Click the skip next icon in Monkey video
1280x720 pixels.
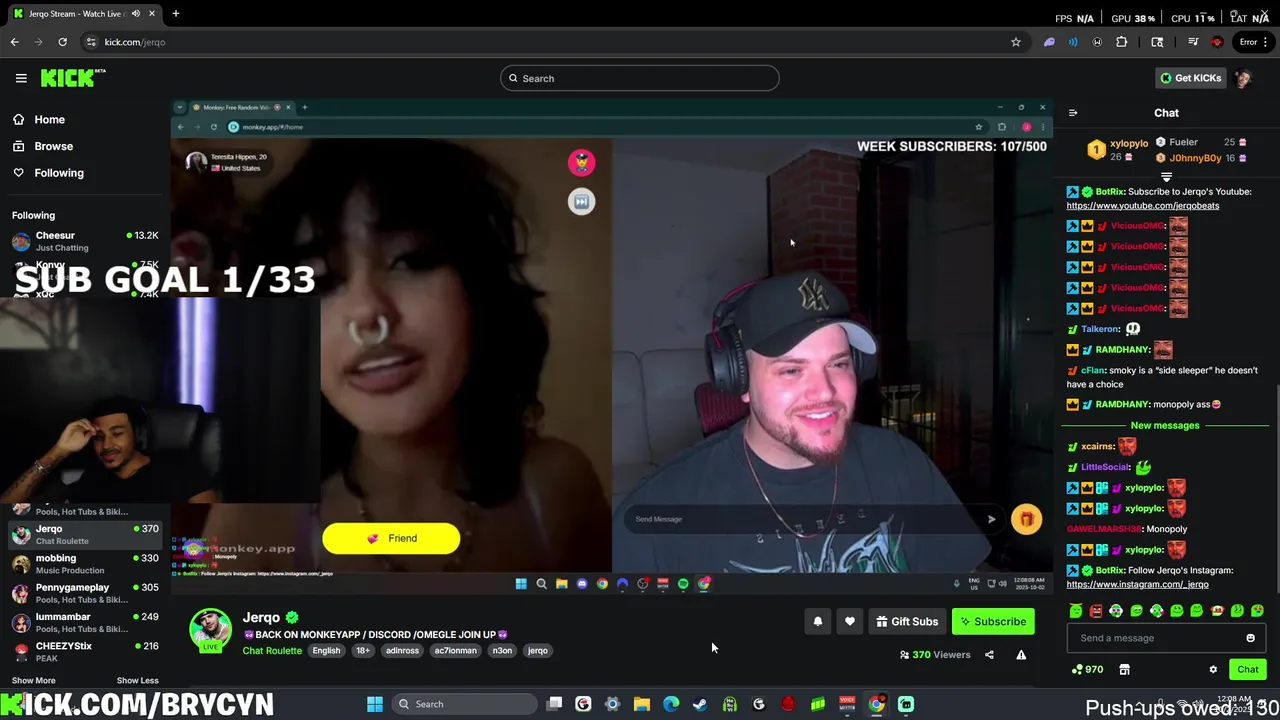581,202
